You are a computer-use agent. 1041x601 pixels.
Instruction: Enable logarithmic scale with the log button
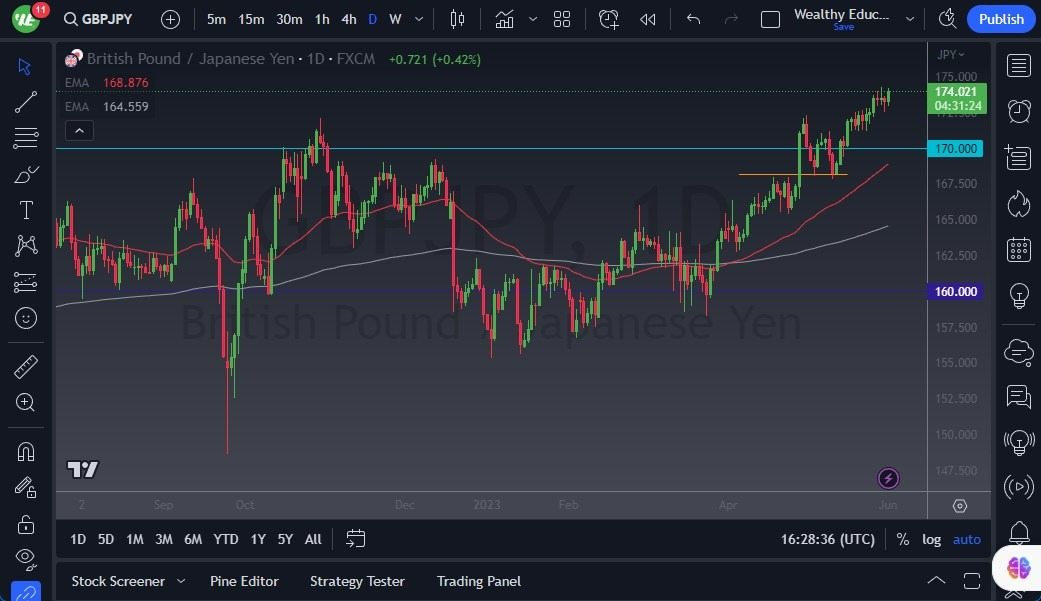tap(931, 539)
